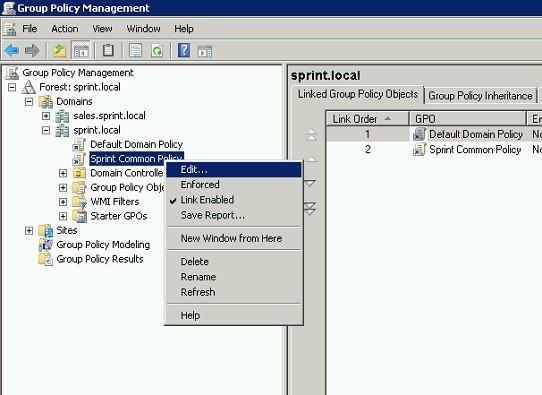Toggle the Link Enabled checkmark item
Image resolution: width=542 pixels, height=395 pixels.
(x=234, y=200)
